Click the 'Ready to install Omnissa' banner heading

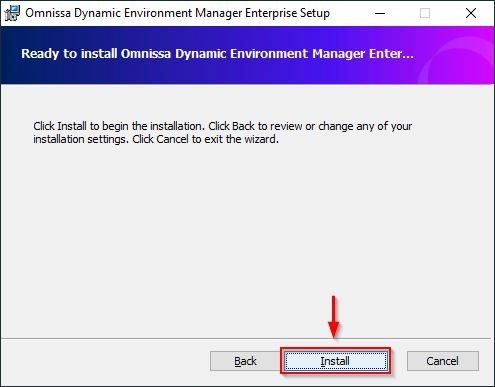coord(217,54)
